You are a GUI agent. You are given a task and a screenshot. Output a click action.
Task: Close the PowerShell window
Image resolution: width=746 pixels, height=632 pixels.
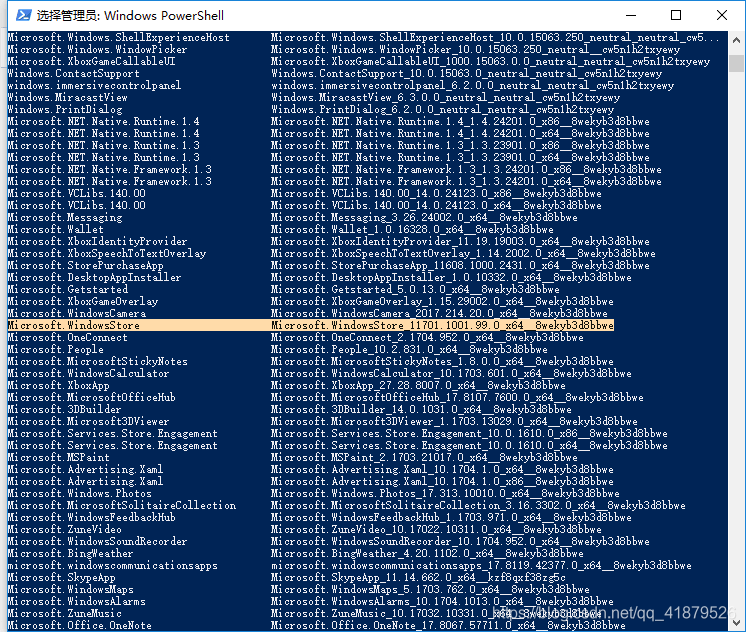[722, 15]
